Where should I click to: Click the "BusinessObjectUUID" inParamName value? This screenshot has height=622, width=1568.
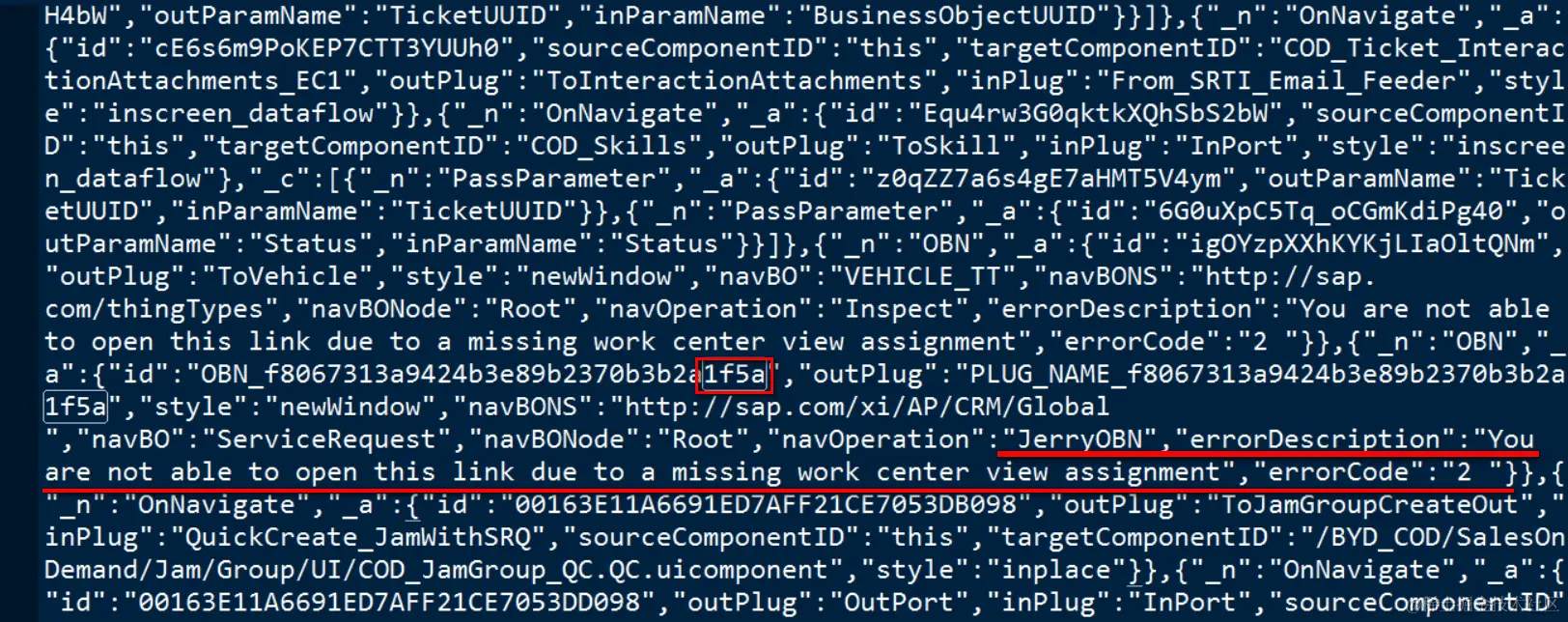coord(954,15)
